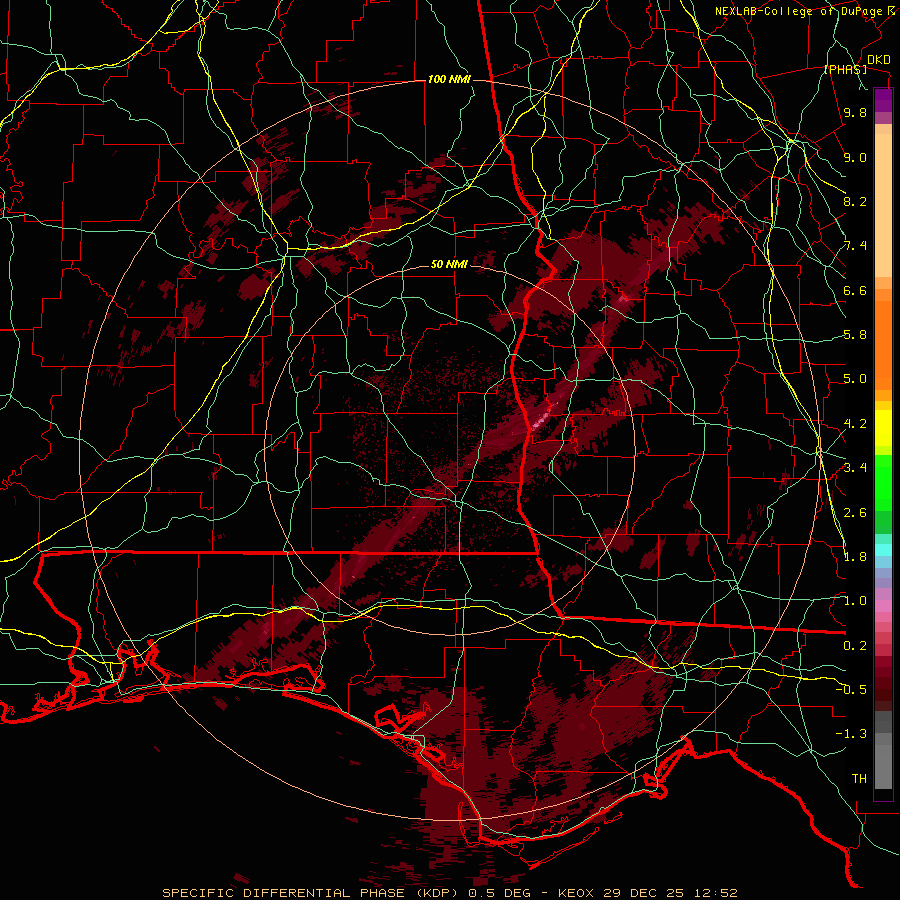The image size is (900, 900).
Task: Click the -1.3 value on the color scale
Action: point(851,735)
